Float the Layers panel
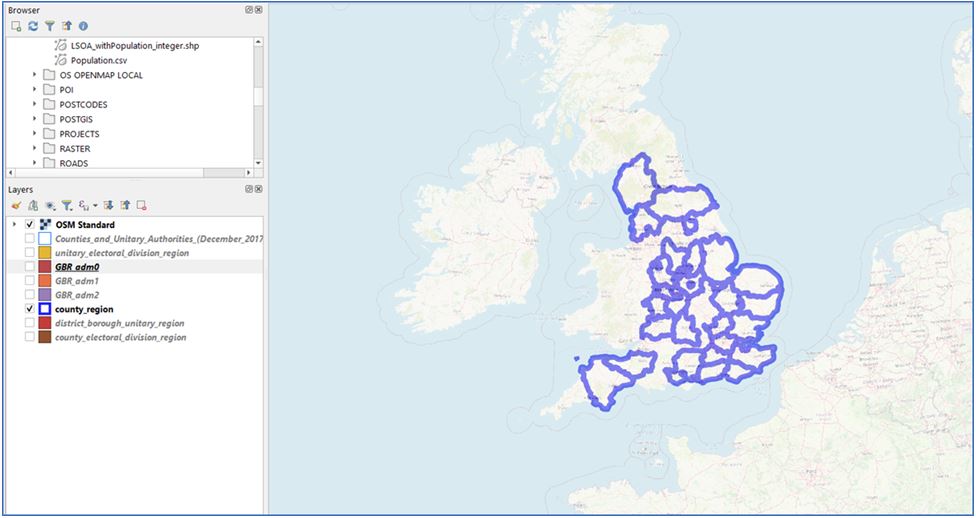The image size is (976, 518). click(x=249, y=189)
